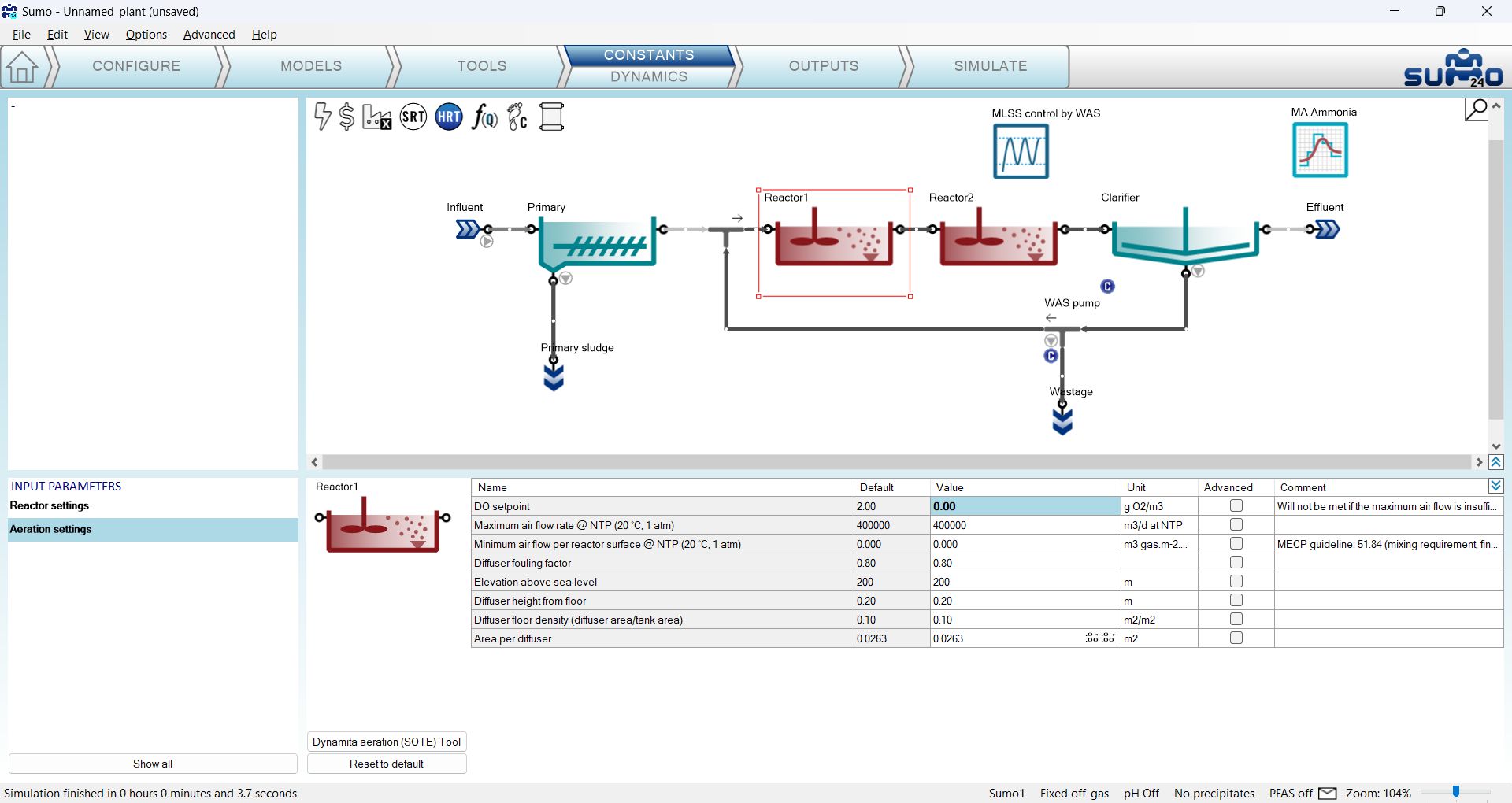Click the canvas scroll-up arrow

[1496, 105]
